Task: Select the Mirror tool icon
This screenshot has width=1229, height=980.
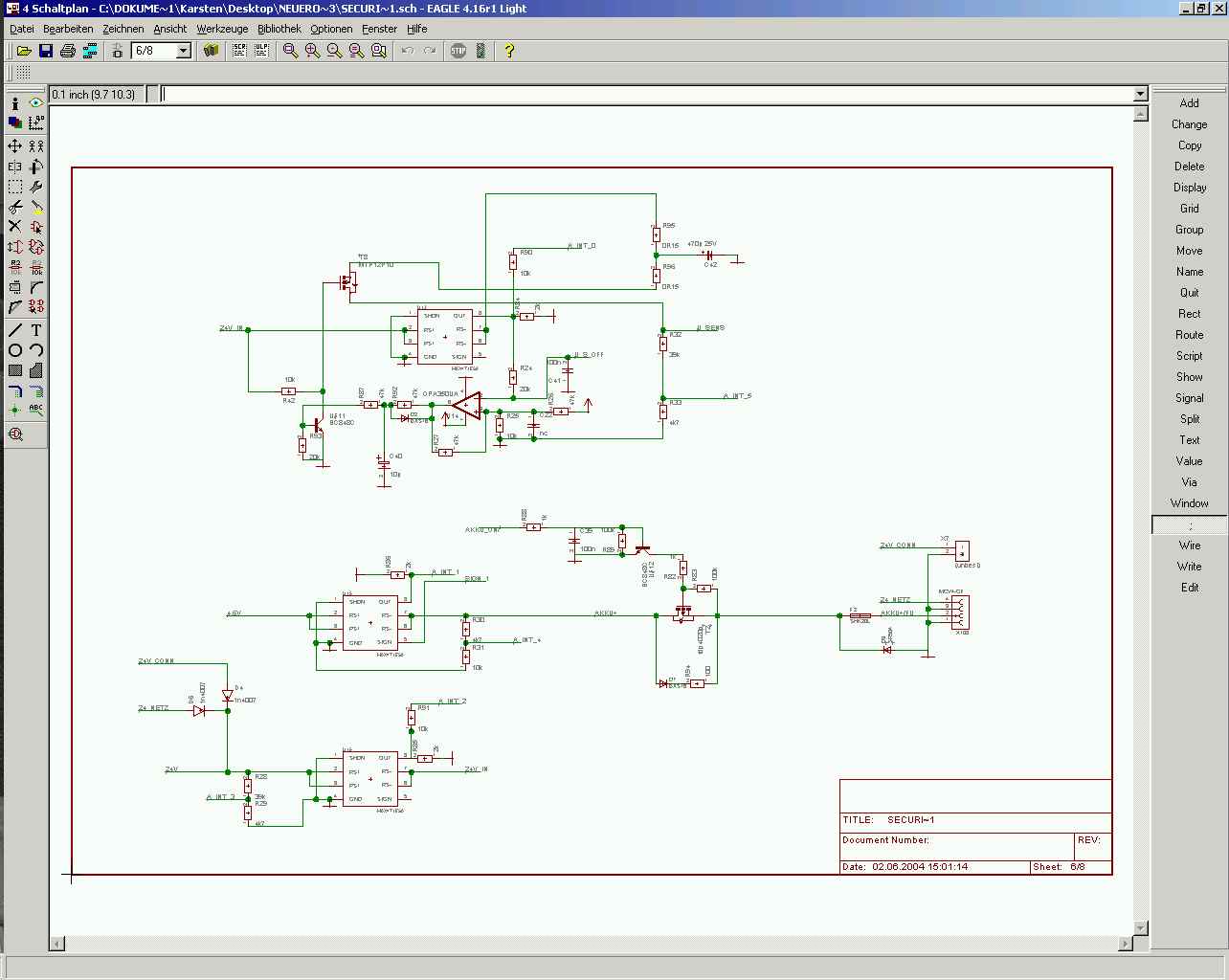Action: (x=15, y=167)
